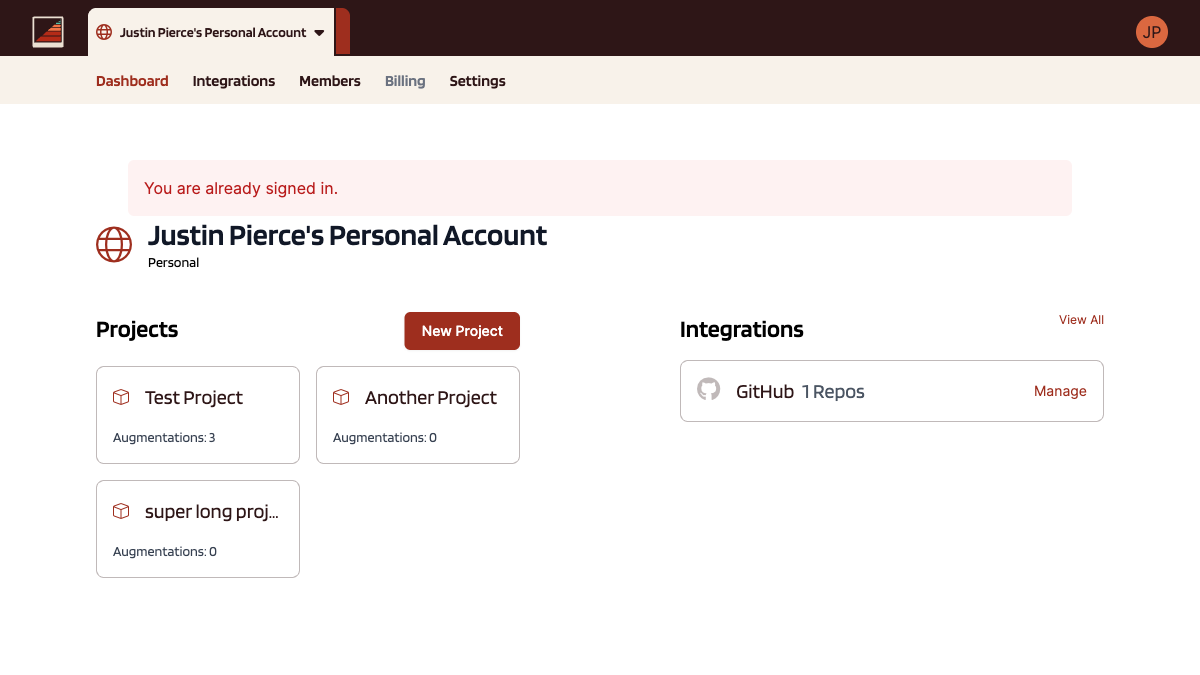The width and height of the screenshot is (1200, 675).
Task: Click the globe icon next to the account heading
Action: pyautogui.click(x=113, y=244)
